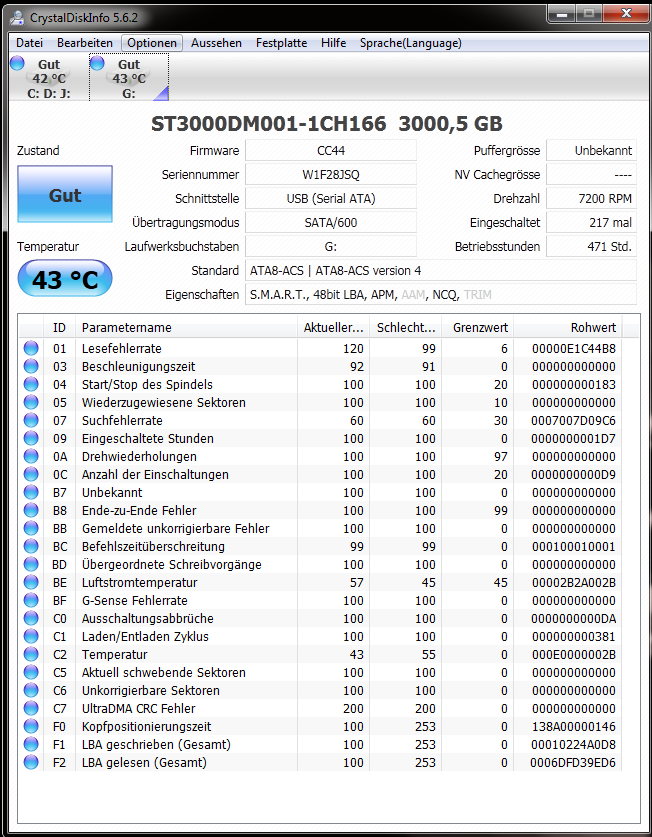Click the Grenzwert column header
652x837 pixels.
[x=478, y=327]
